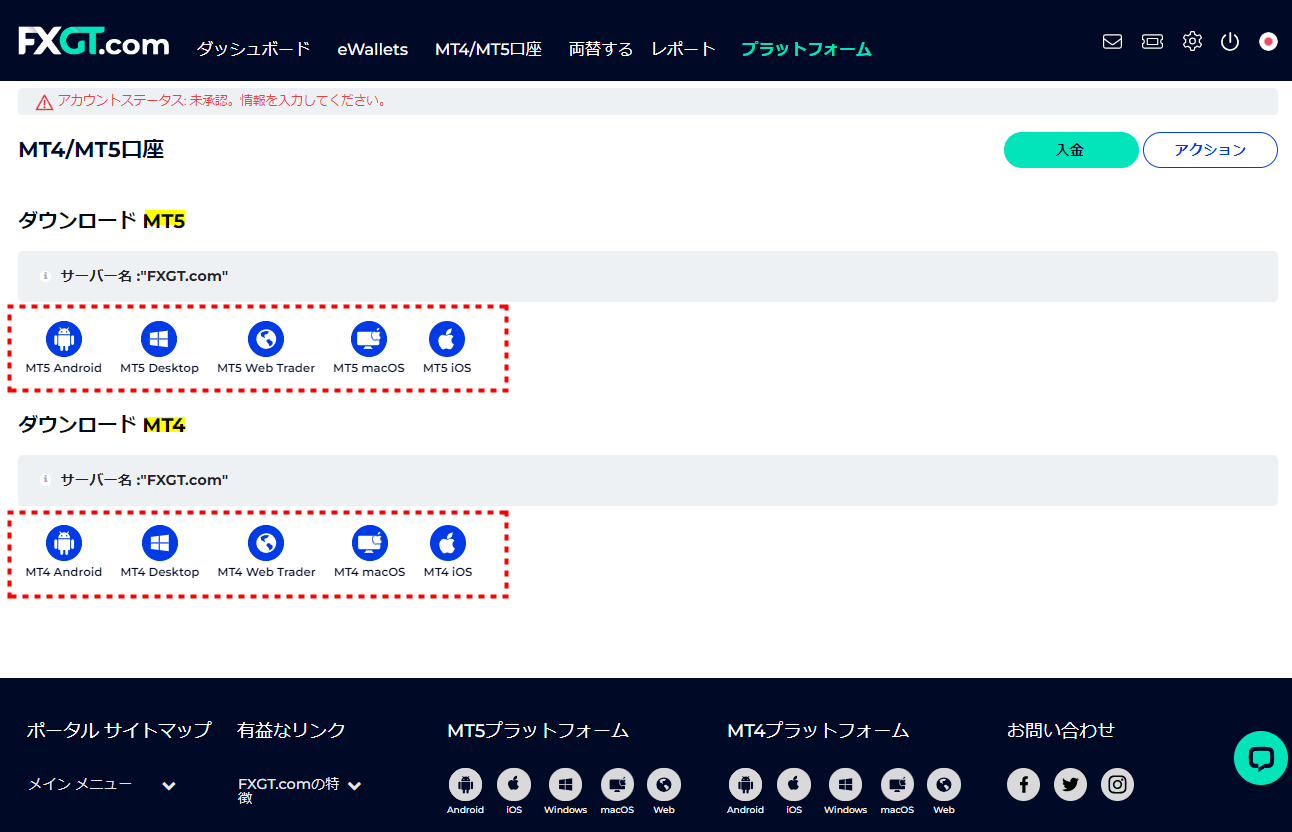Open MT4 Web Trader globe icon

266,543
